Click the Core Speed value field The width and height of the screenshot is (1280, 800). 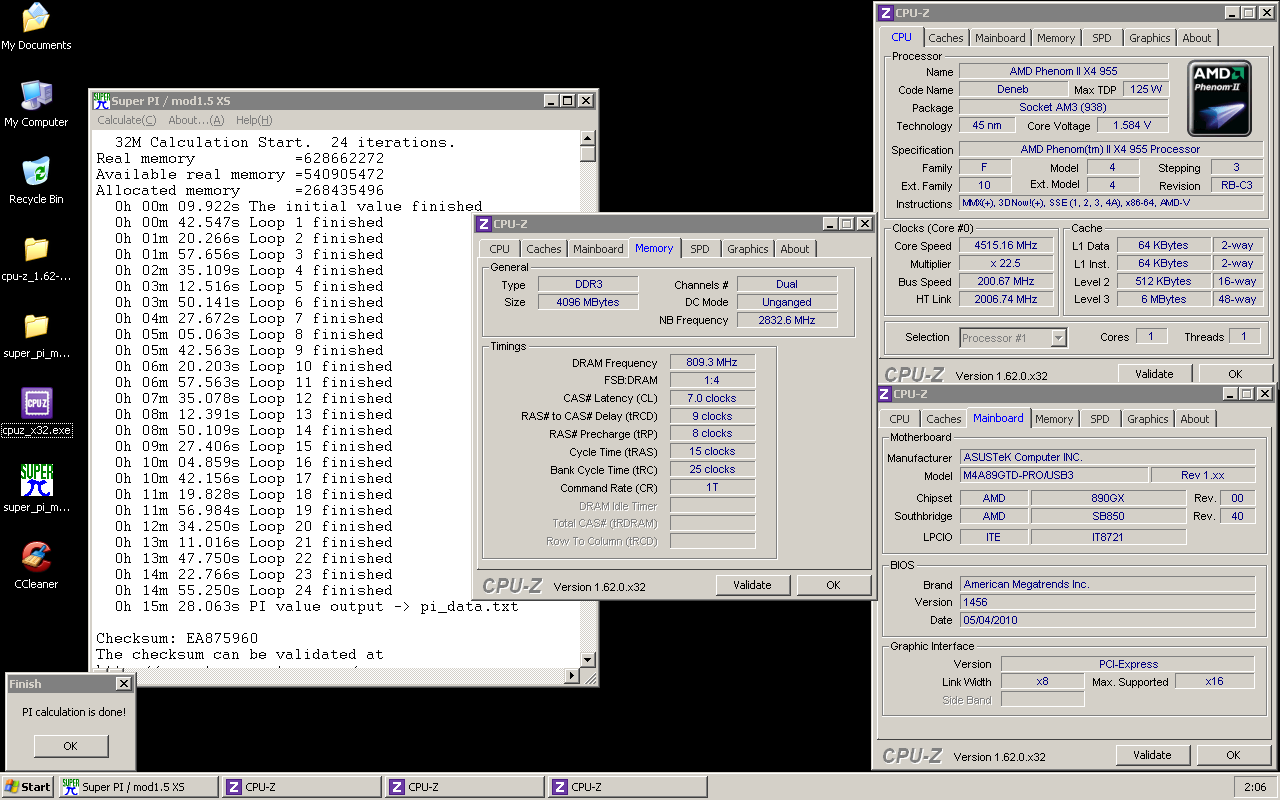pyautogui.click(x=1006, y=246)
